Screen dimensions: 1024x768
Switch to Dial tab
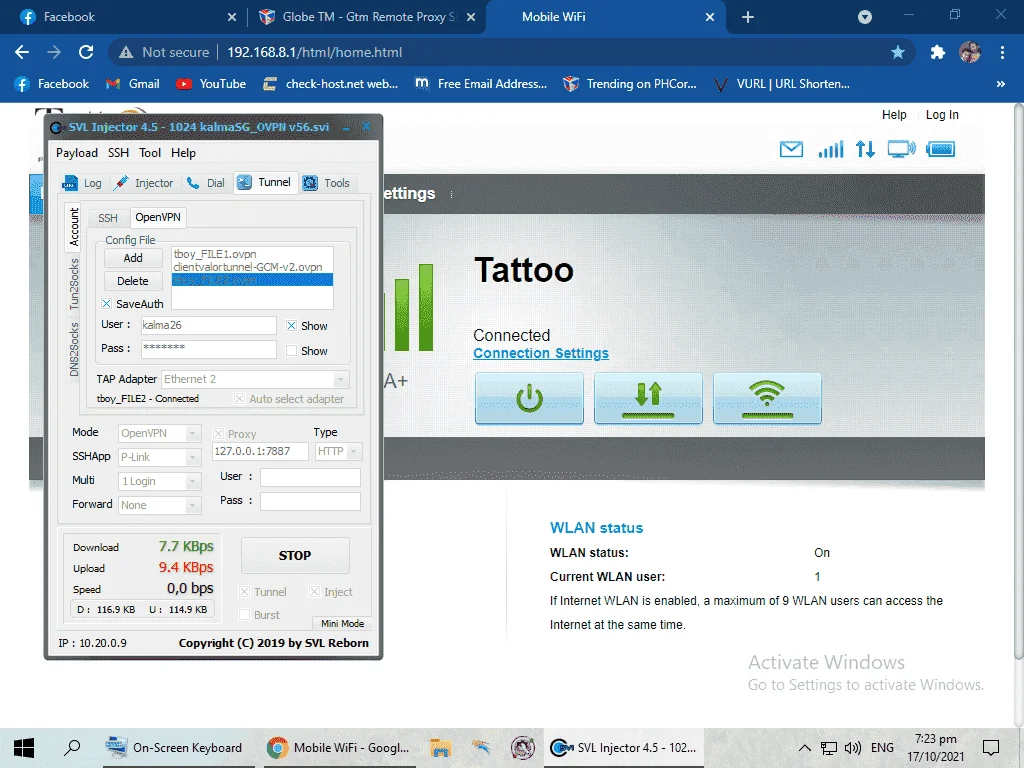(x=205, y=184)
